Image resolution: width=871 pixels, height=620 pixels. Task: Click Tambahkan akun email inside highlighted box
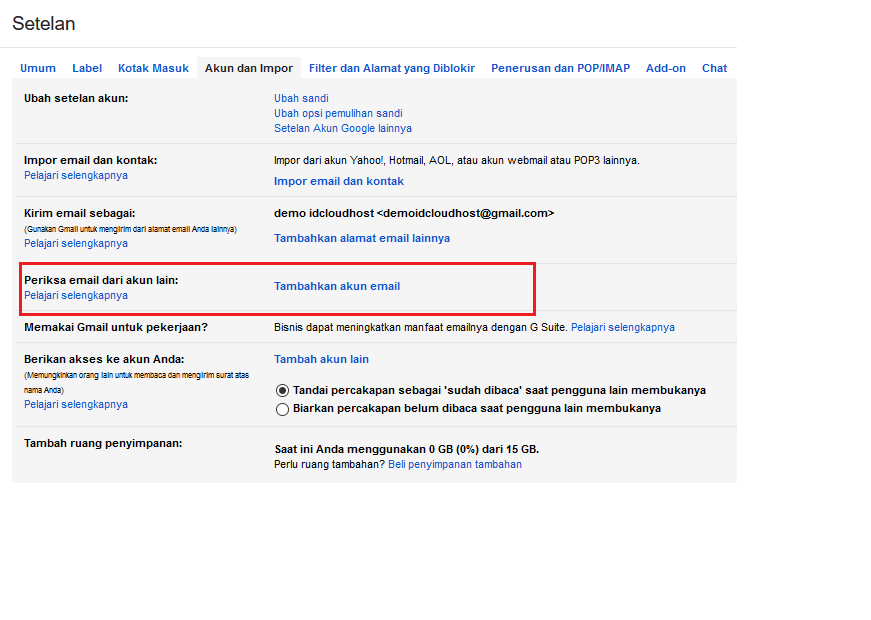[x=338, y=286]
